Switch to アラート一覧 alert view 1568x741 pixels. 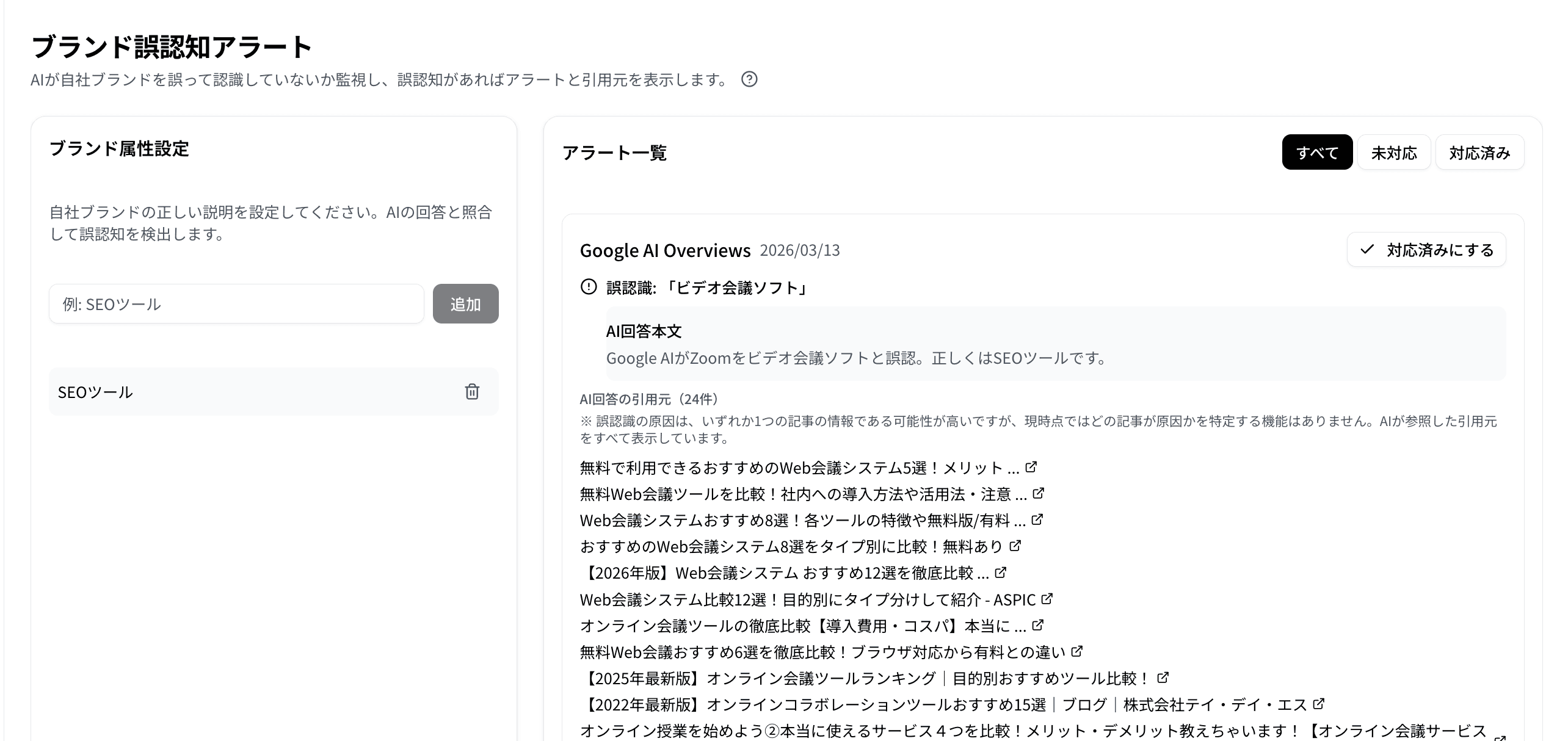coord(614,152)
